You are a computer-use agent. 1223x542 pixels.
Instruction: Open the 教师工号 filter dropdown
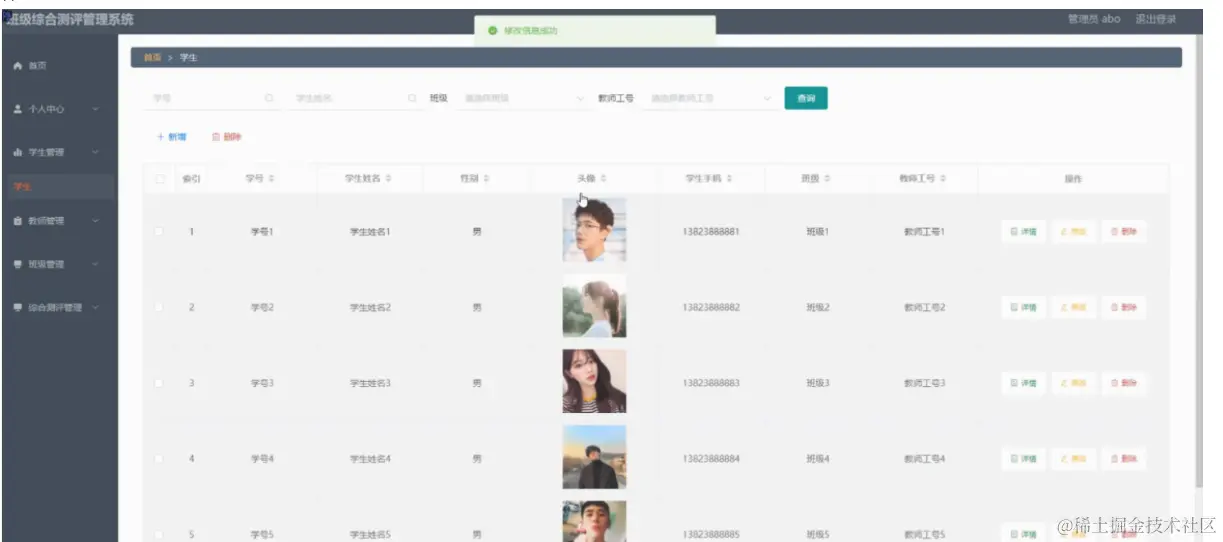coord(710,98)
